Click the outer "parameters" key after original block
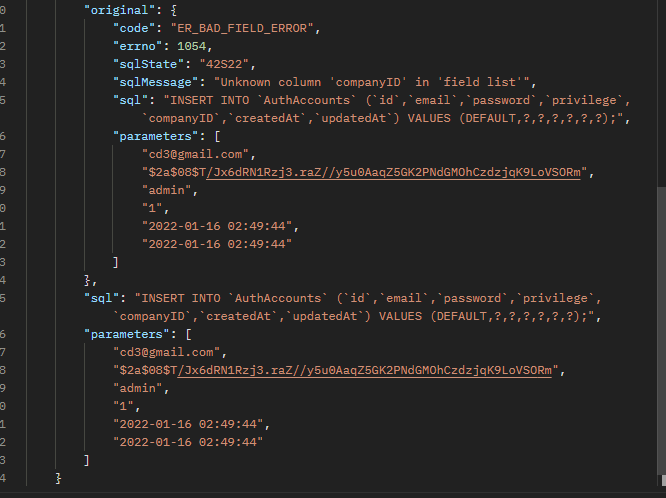Image resolution: width=666 pixels, height=498 pixels. coord(126,334)
